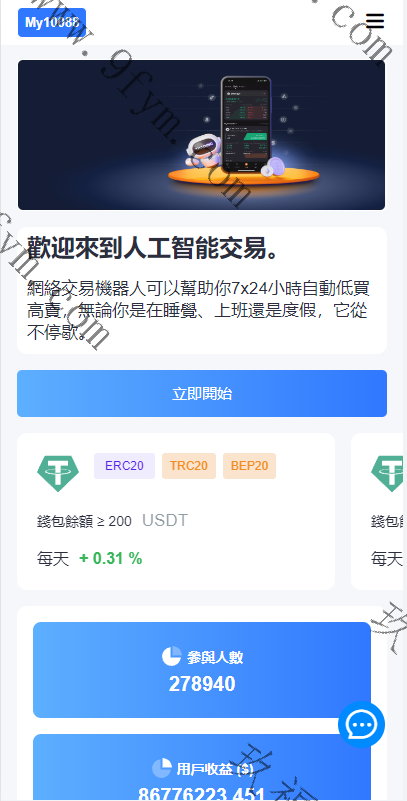407x801 pixels.
Task: Click the 每天 + 0.31 % rate
Action: [89, 559]
